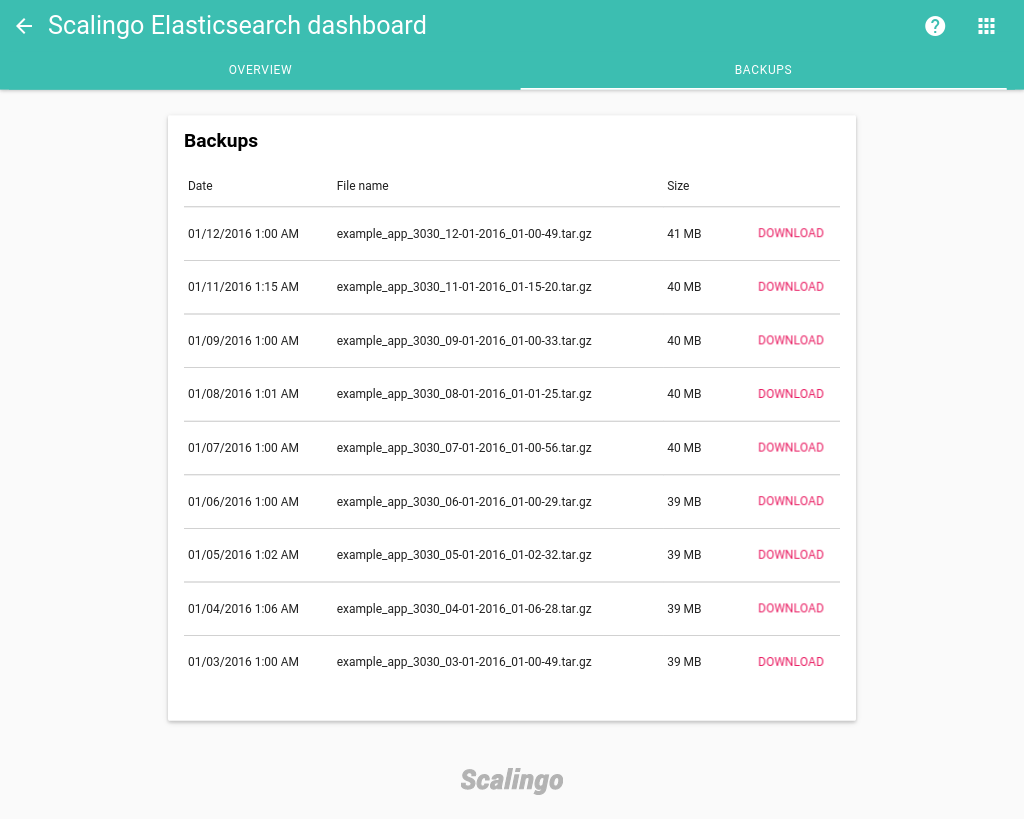Select file name example_app_3030_05-01-2016_01-02-32.tar.gz
Screen dimensions: 1024x819
pyautogui.click(x=464, y=555)
